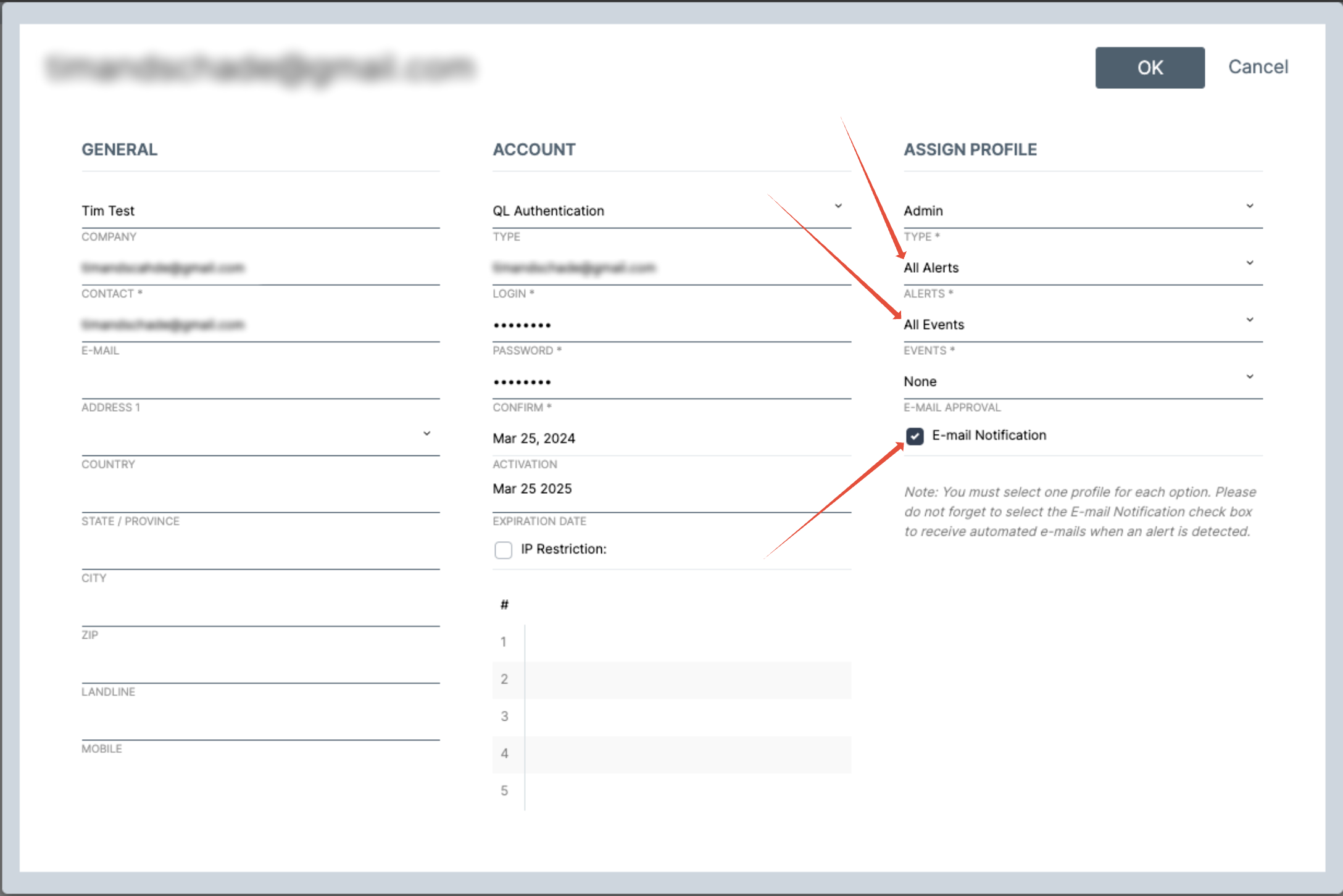Click the Cancel link

pos(1258,67)
